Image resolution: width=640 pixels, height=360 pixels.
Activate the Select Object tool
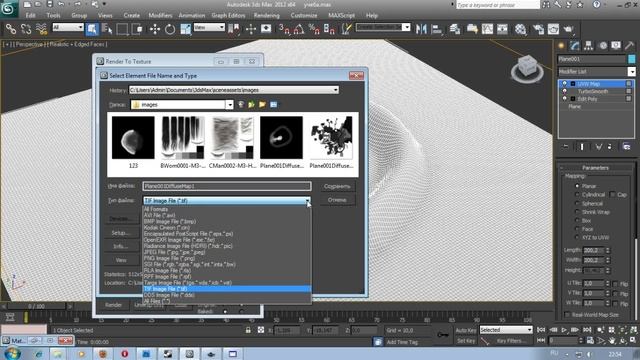coord(92,29)
